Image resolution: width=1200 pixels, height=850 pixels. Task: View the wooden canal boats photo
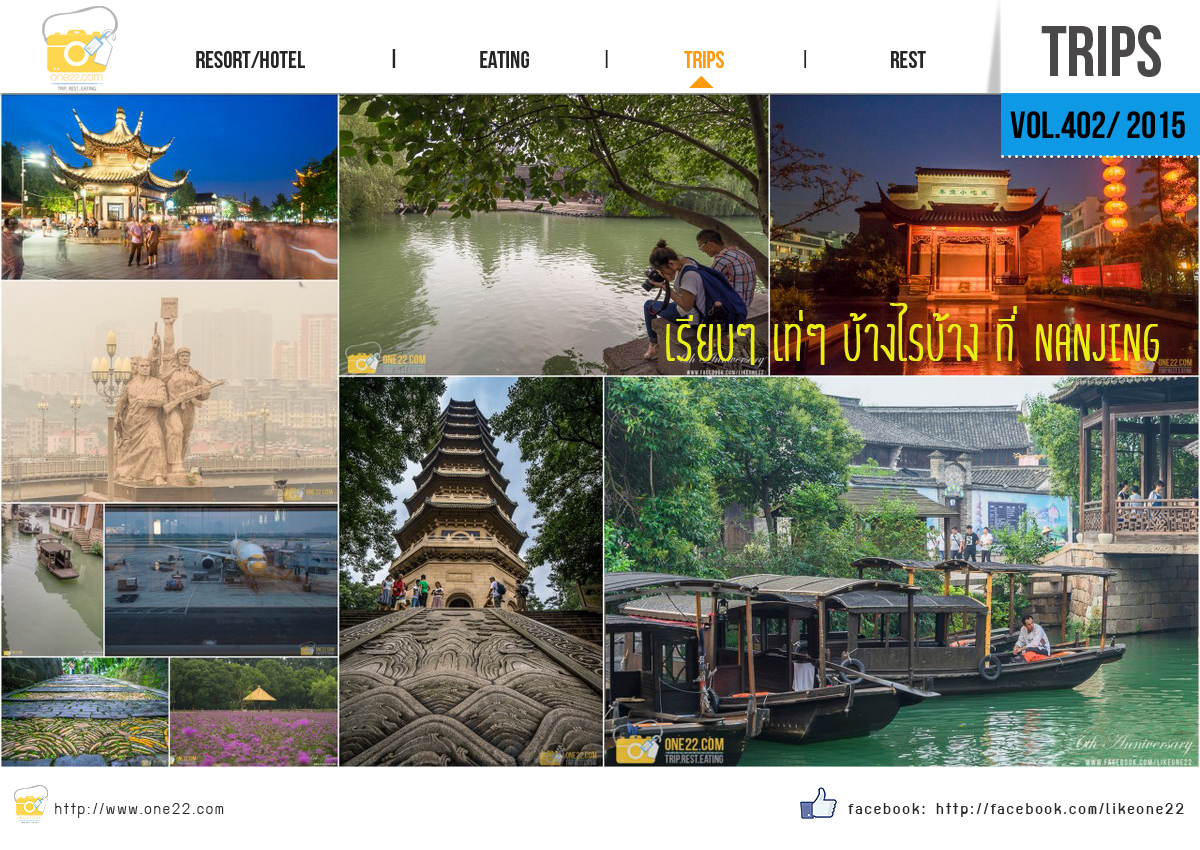coord(900,572)
